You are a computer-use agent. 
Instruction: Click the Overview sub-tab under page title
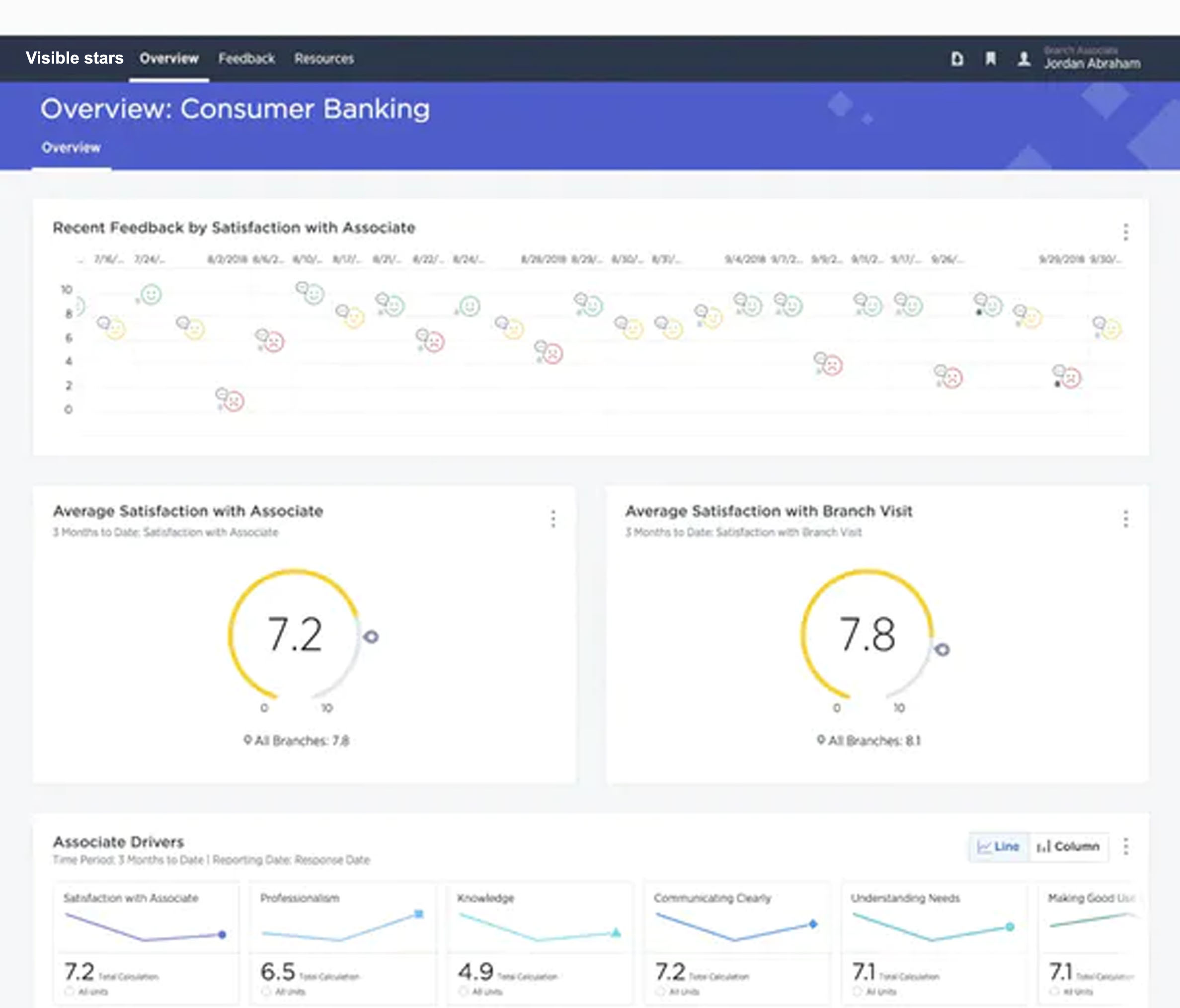(x=71, y=148)
